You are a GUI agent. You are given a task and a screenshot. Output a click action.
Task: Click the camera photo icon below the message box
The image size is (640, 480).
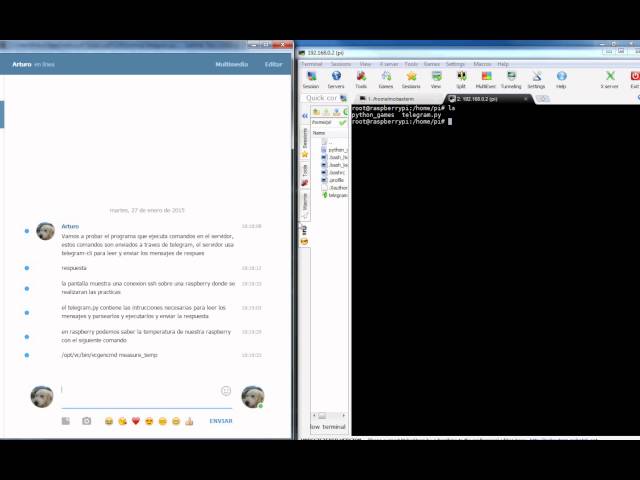click(x=87, y=421)
